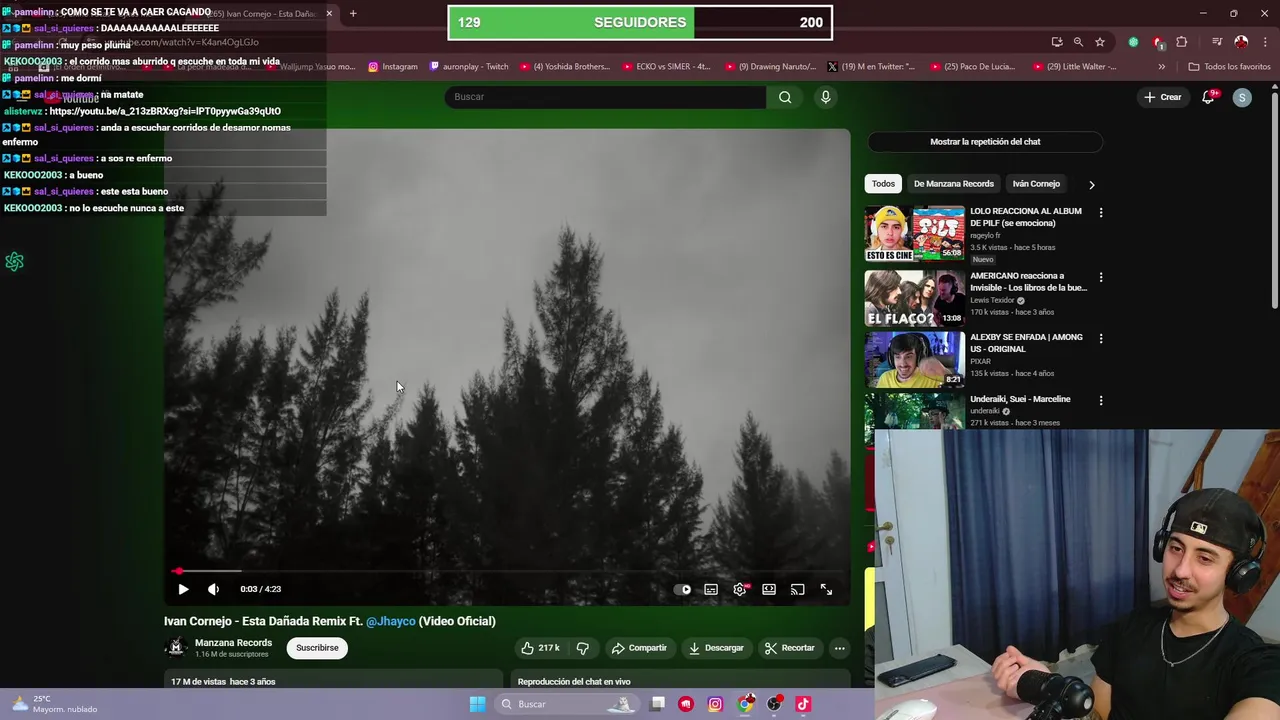Open the Chrome extensions puzzle icon
The image size is (1280, 720).
tap(1182, 42)
